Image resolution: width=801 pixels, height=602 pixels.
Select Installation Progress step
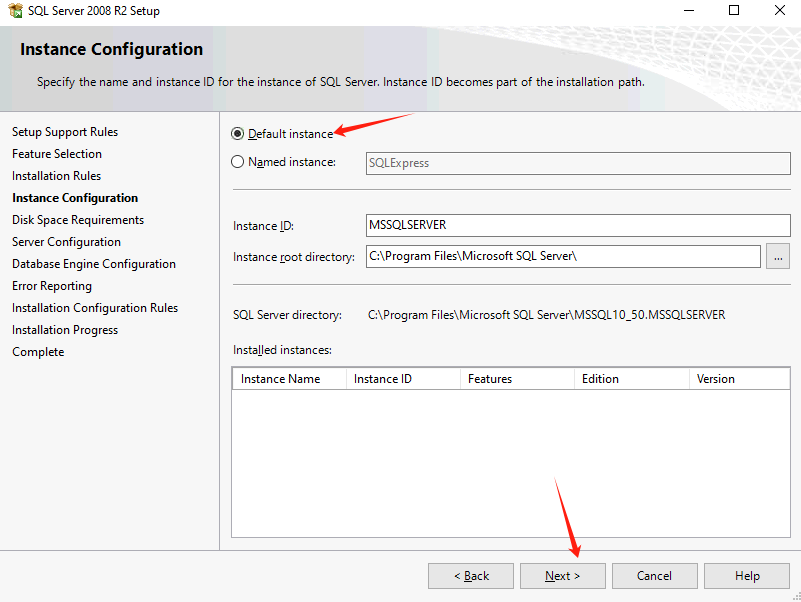(x=65, y=330)
